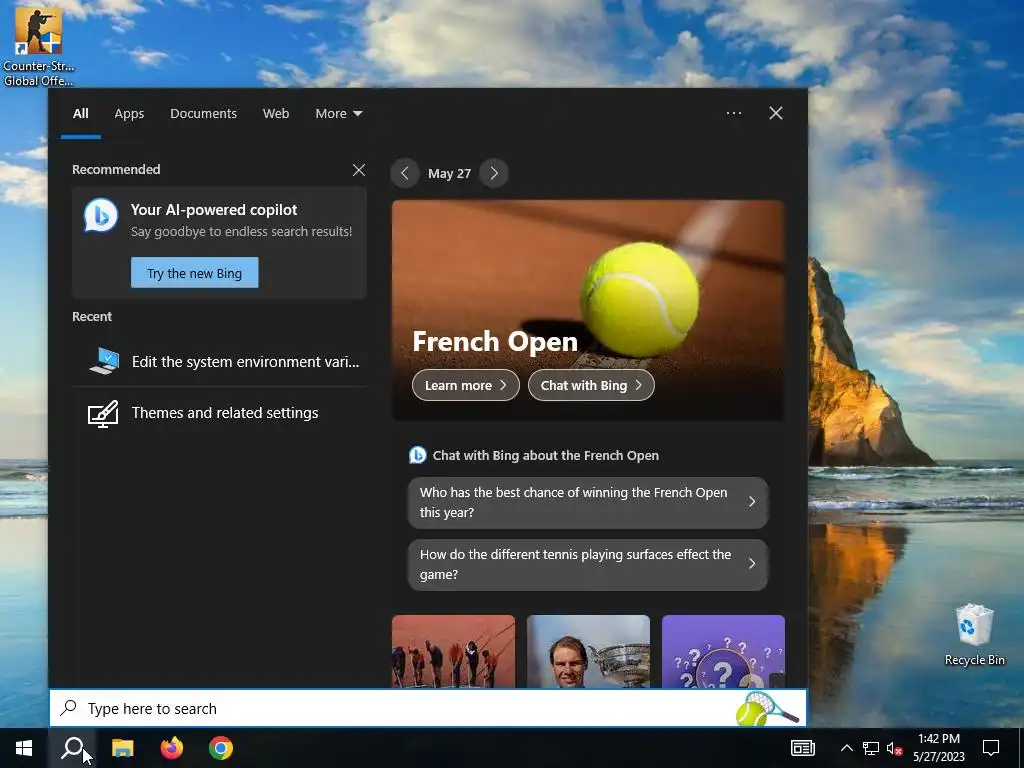Launch Google Chrome from the taskbar

pos(221,748)
